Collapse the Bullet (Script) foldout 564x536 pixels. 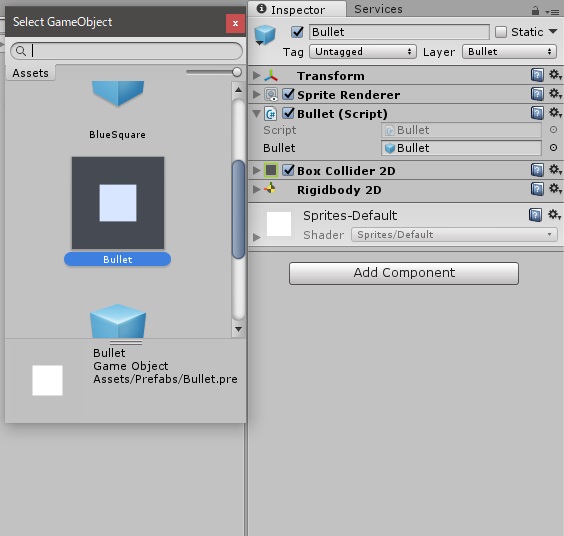pos(256,114)
